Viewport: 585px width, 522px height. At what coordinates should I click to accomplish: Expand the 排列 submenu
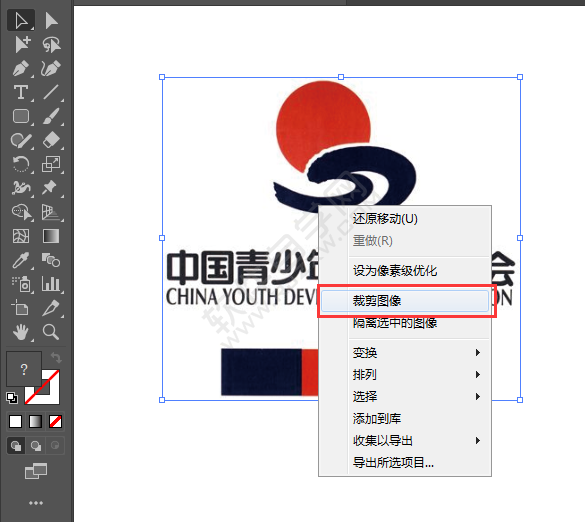[x=419, y=375]
